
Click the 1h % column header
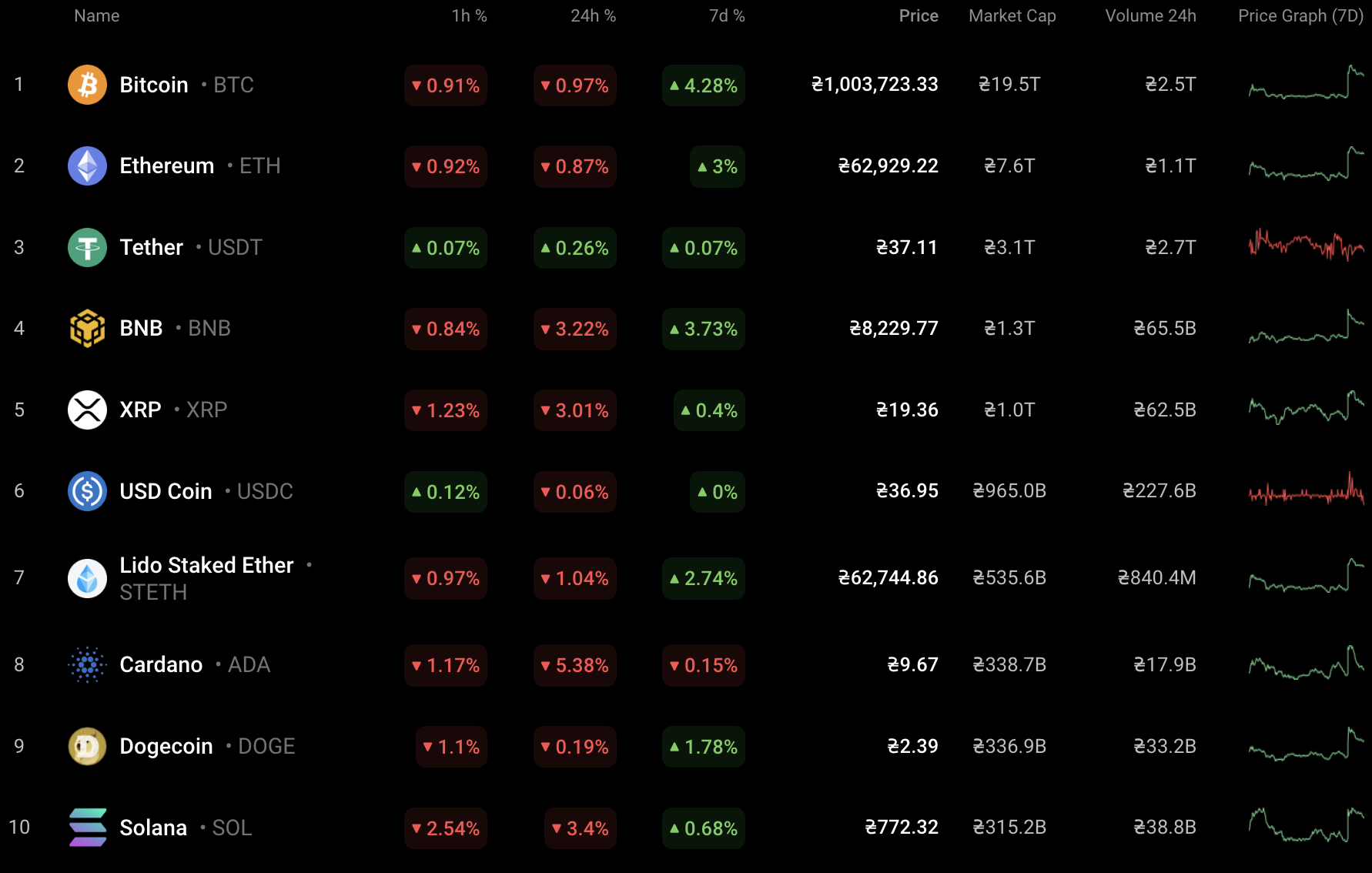tap(469, 15)
